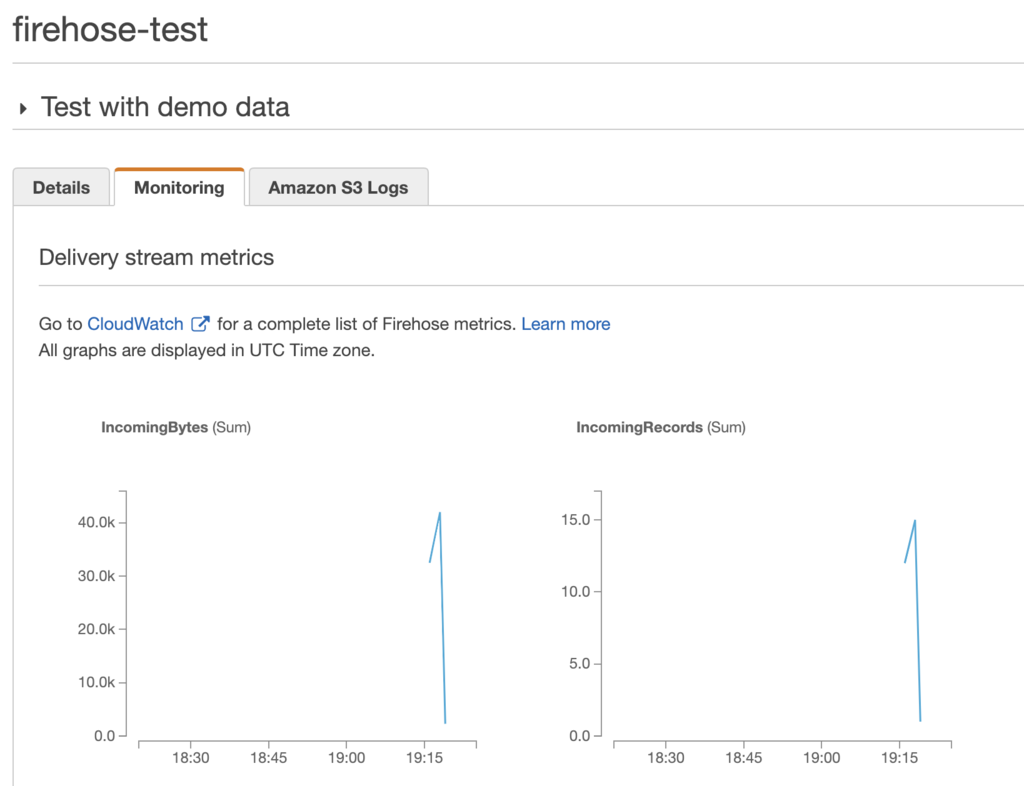Click the UTC Time zone notice text

(x=206, y=351)
